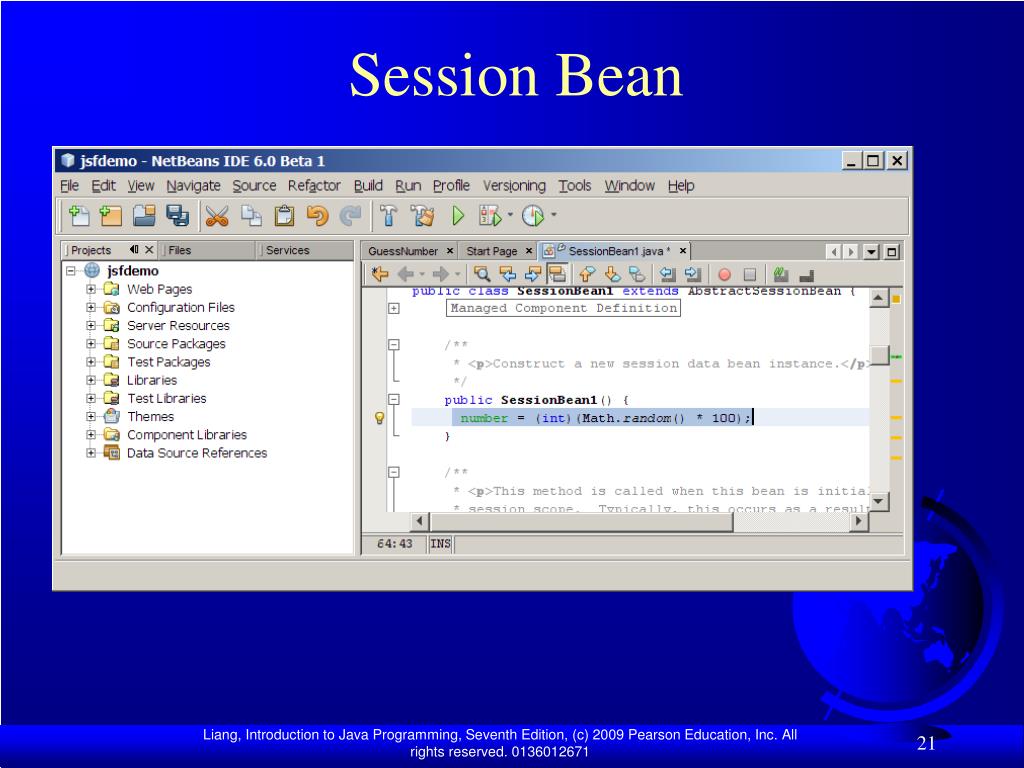This screenshot has height=768, width=1024.
Task: Open the Refactor menu
Action: [x=314, y=186]
